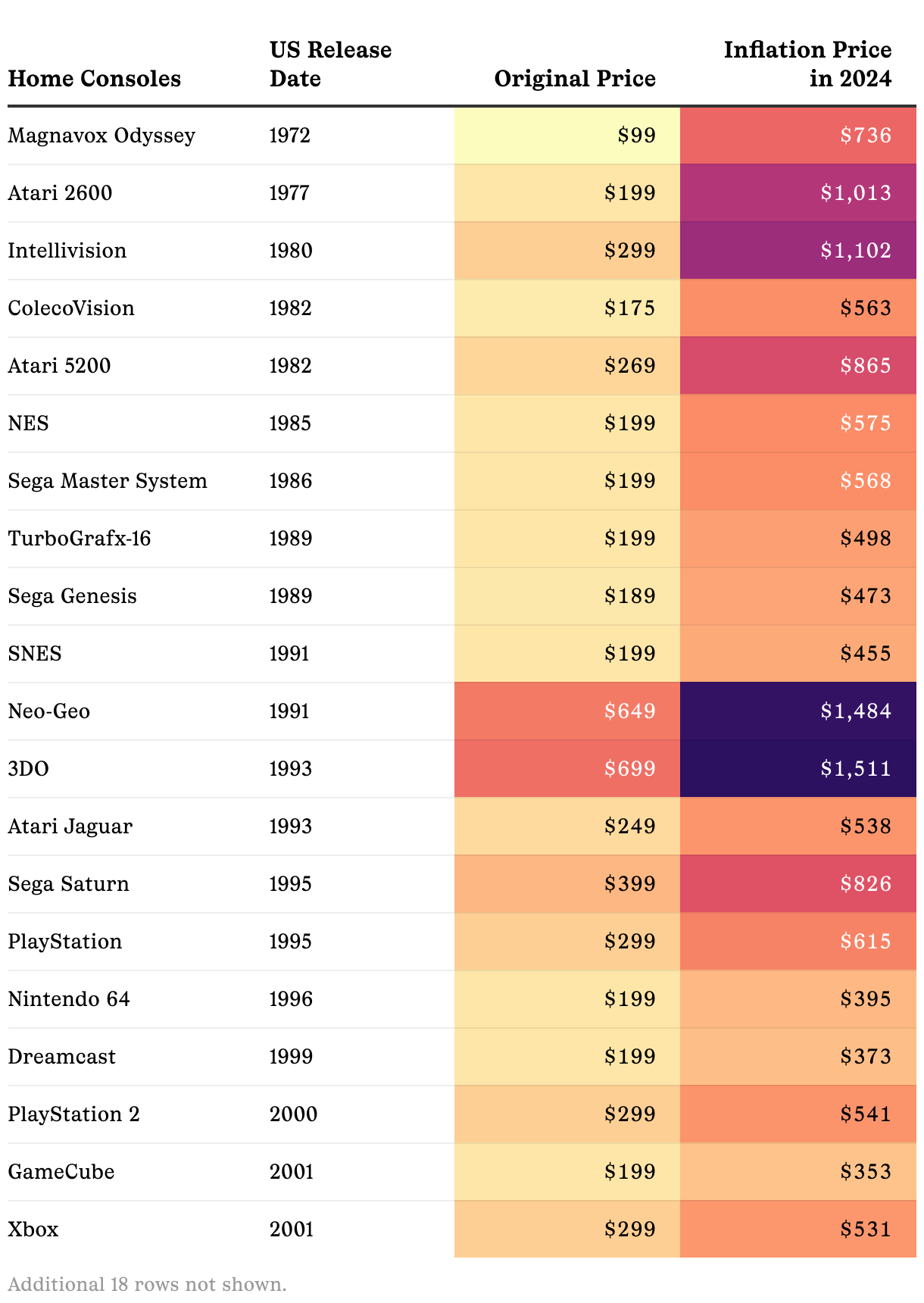This screenshot has height=1303, width=924.
Task: Click the US Release Date column header
Action: 330,64
